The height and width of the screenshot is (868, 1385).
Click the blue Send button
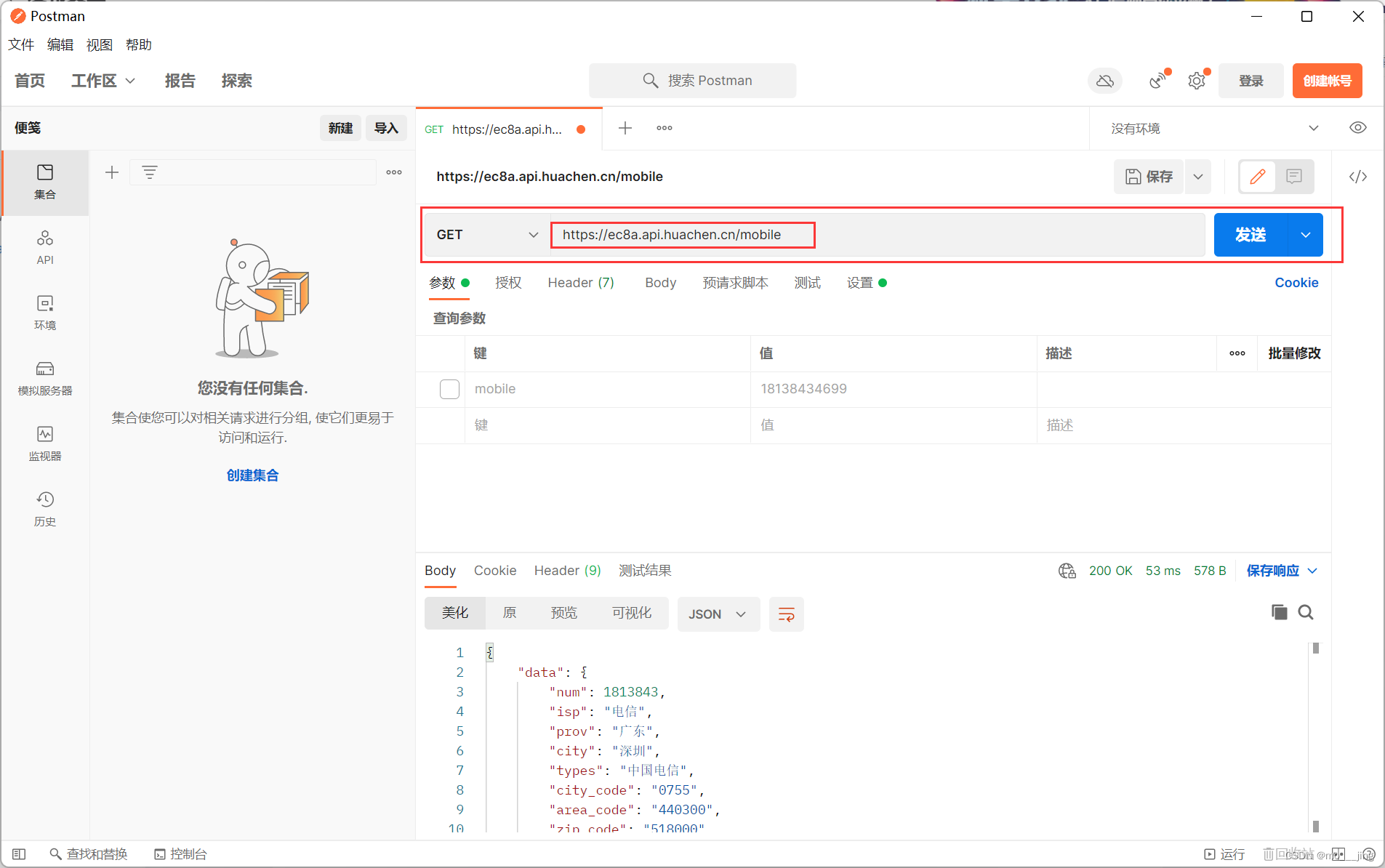tap(1251, 235)
